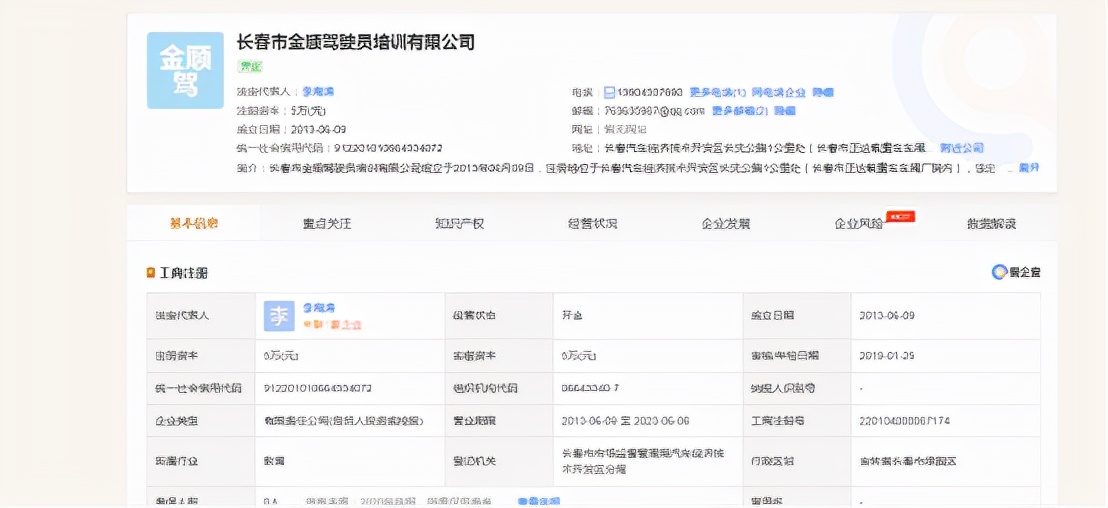This screenshot has width=1108, height=508.
Task: Open legal representative name link inside the table
Action: (319, 308)
